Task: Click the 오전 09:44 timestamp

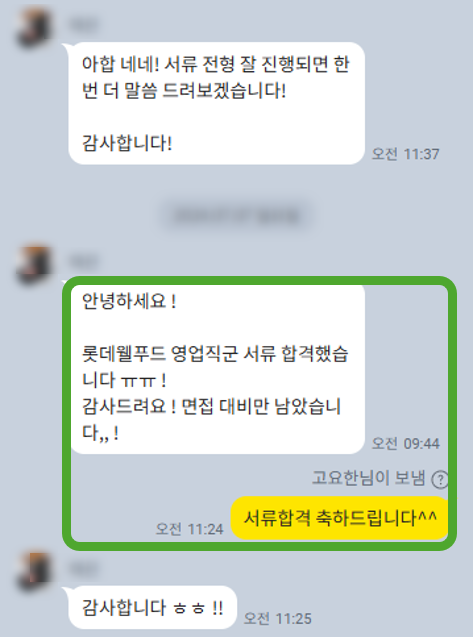Action: point(406,443)
